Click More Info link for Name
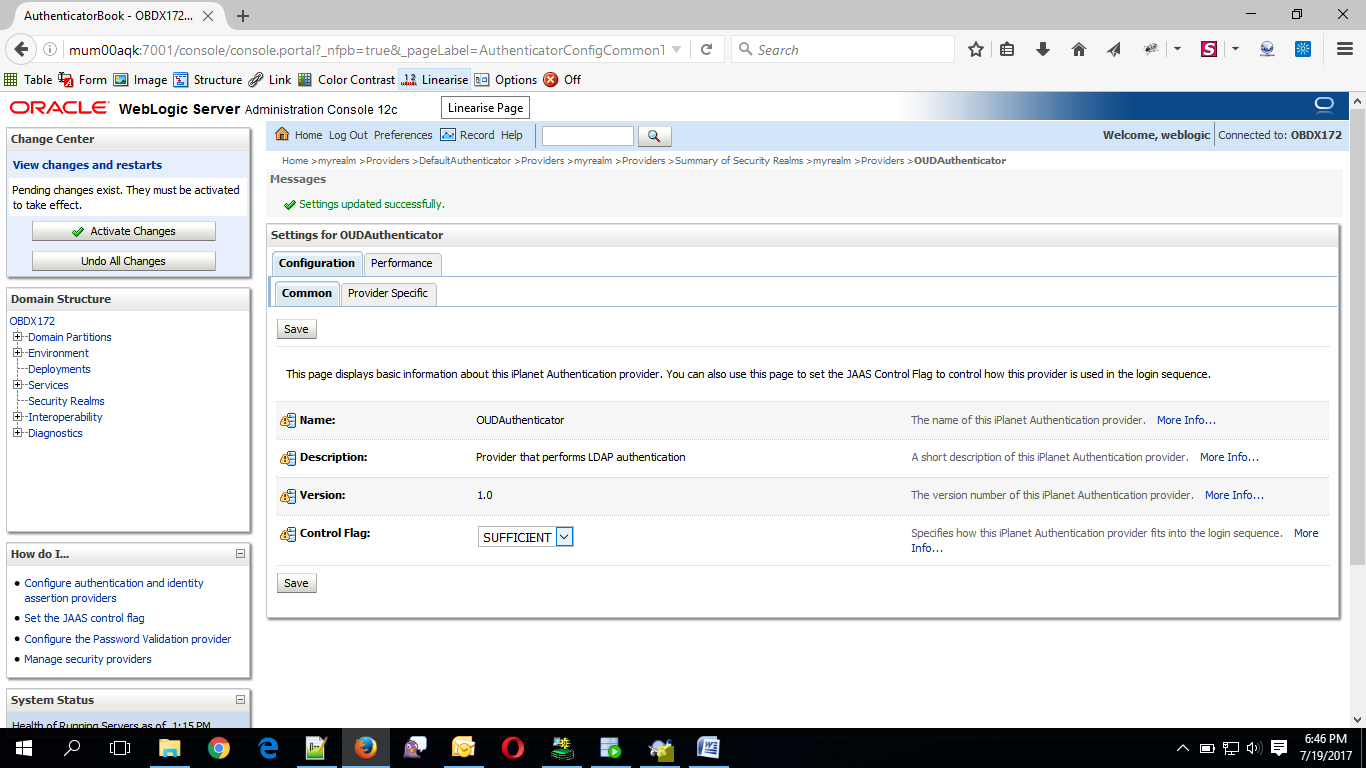 (1186, 420)
